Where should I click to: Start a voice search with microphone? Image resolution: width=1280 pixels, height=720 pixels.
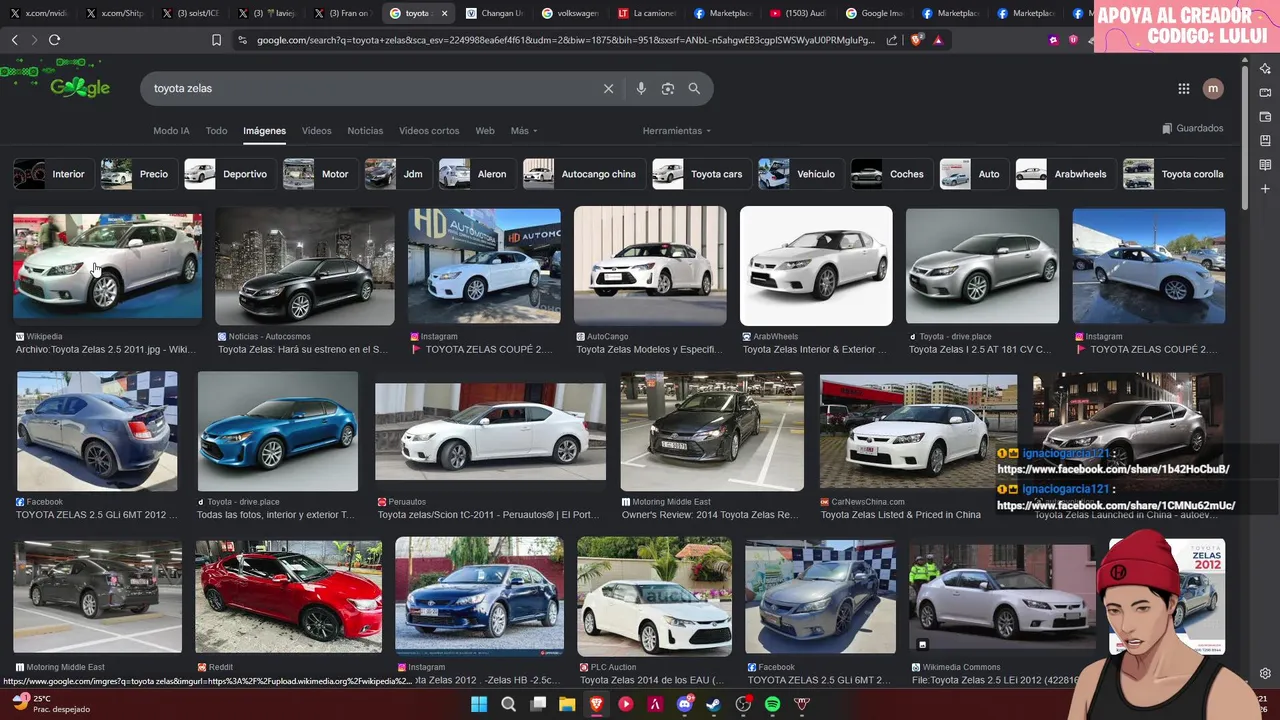pos(641,88)
